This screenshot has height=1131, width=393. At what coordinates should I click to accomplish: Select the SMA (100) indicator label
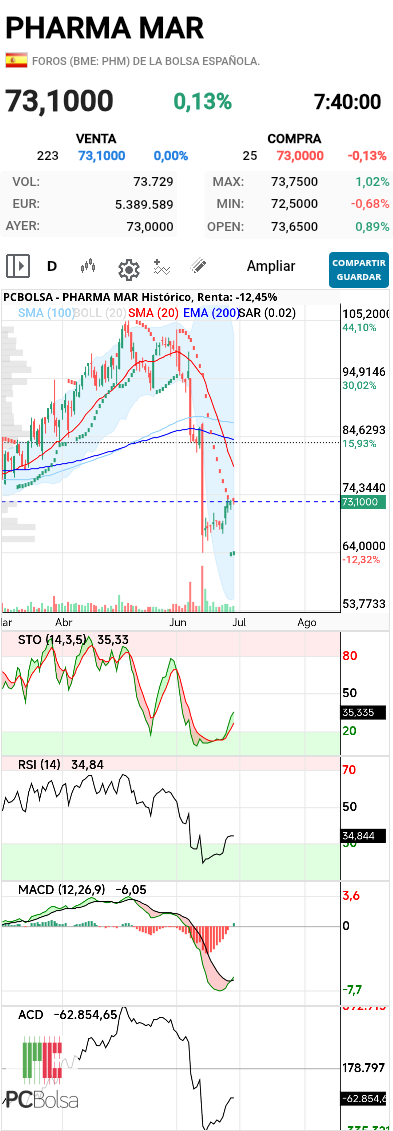[45, 313]
